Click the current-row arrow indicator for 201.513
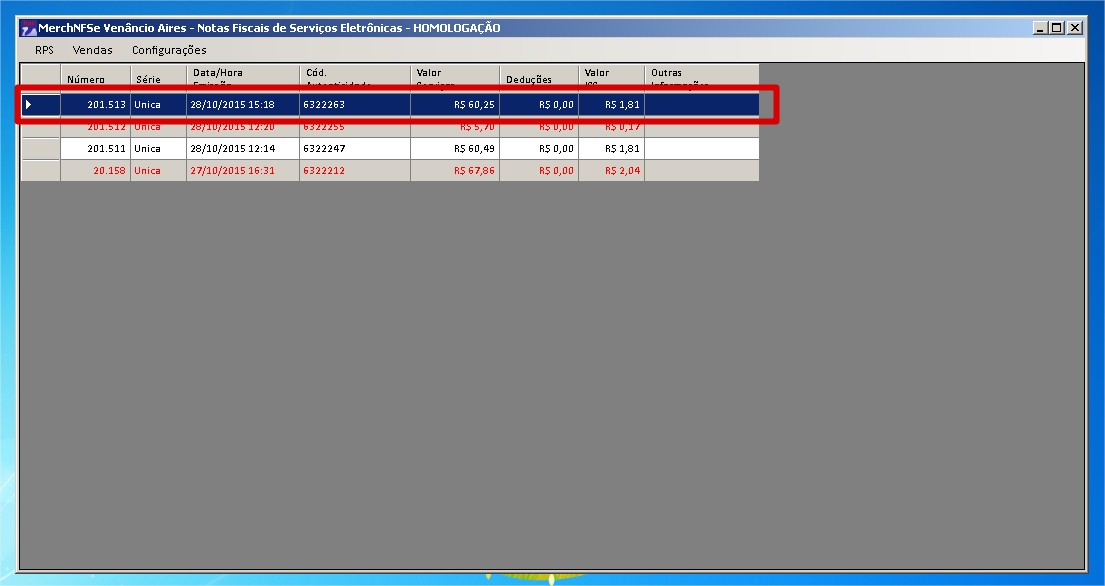Viewport: 1105px width, 586px height. (x=29, y=104)
